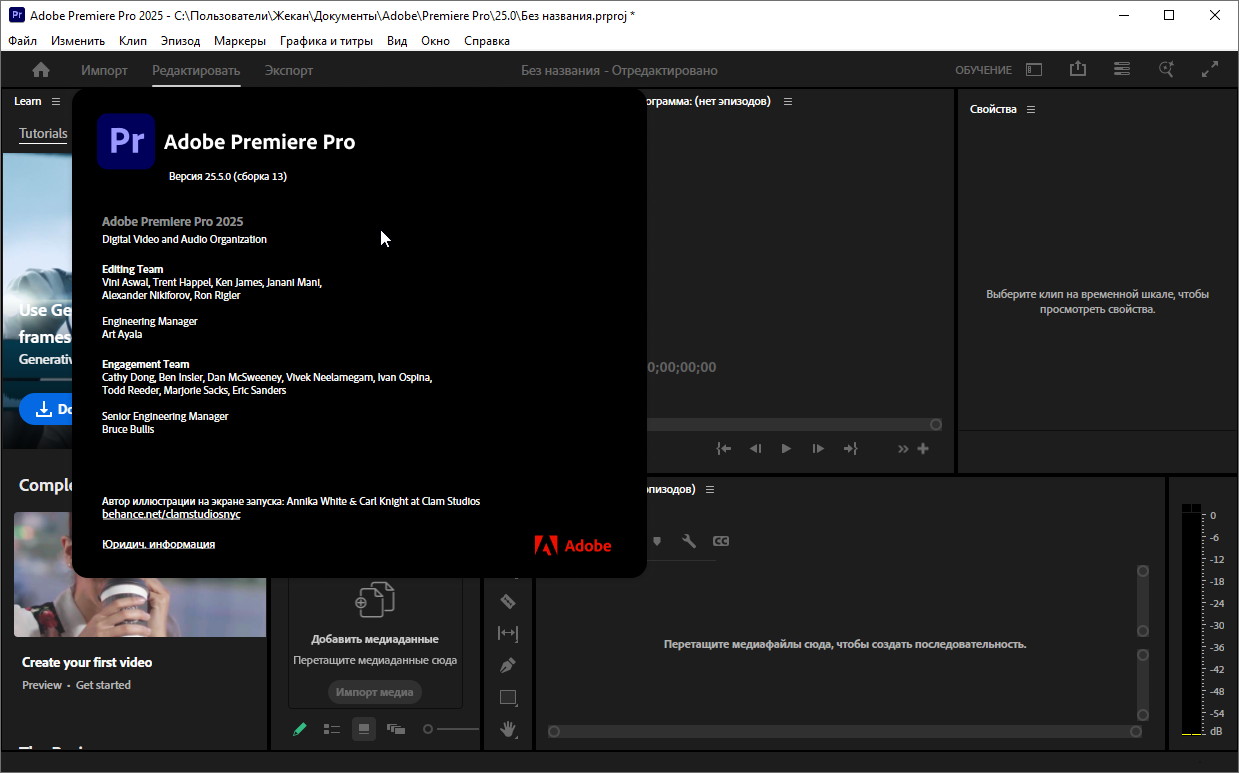The width and height of the screenshot is (1239, 773).
Task: Click the Pr logo in About dialog
Action: click(126, 141)
